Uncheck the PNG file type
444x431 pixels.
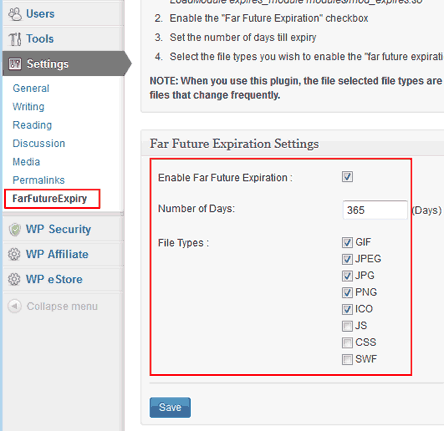point(347,292)
